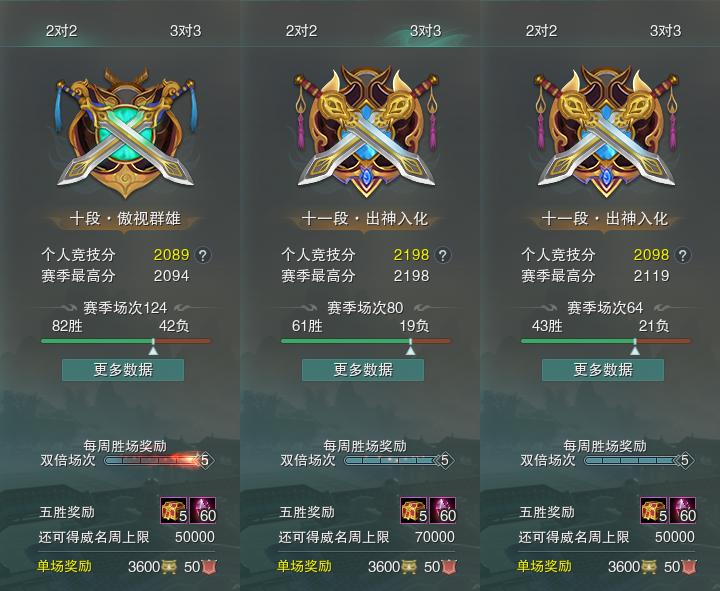This screenshot has height=591, width=720.
Task: Click the middle panel's gold rank emblem
Action: (x=366, y=131)
